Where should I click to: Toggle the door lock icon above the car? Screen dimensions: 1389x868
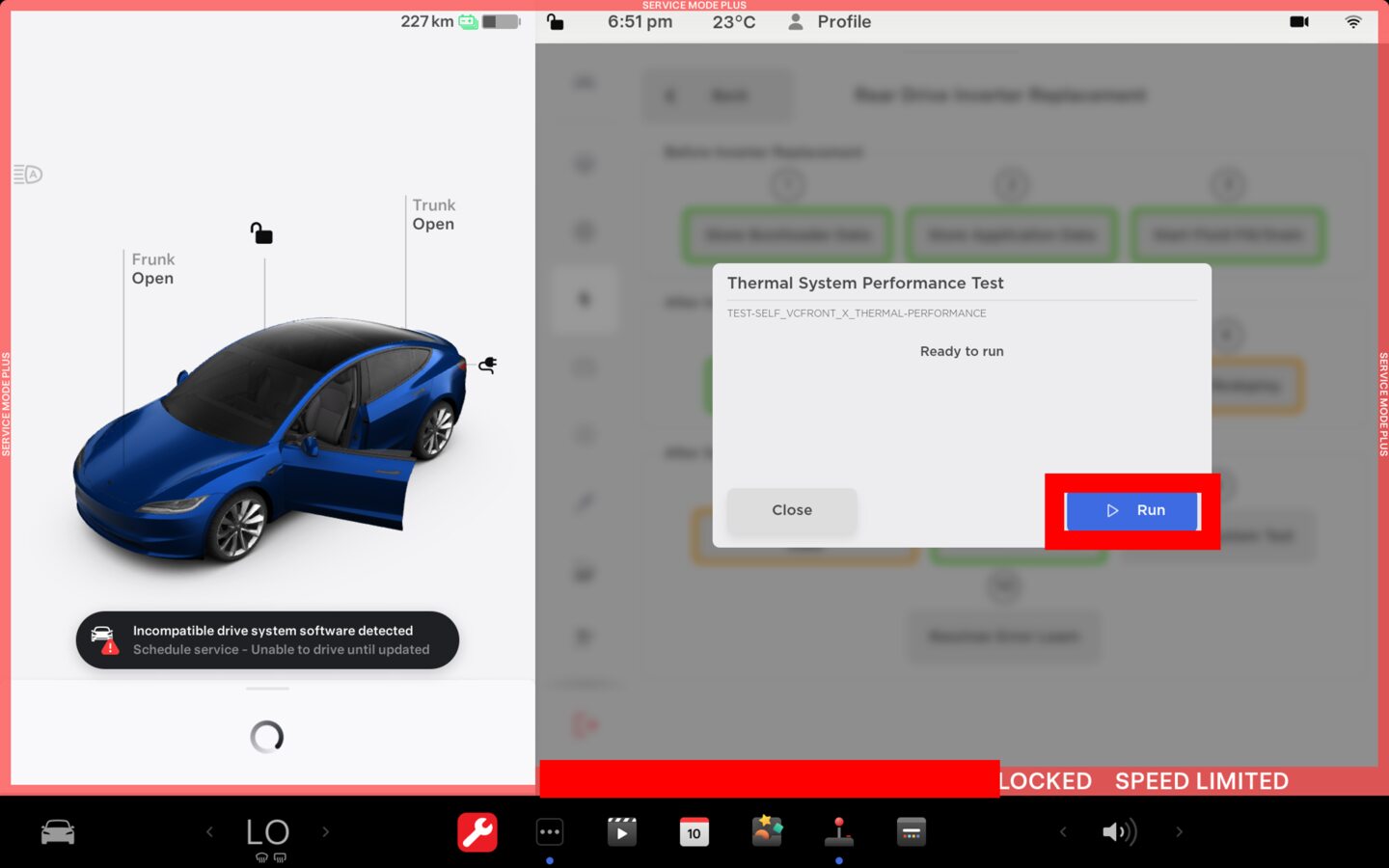click(261, 233)
